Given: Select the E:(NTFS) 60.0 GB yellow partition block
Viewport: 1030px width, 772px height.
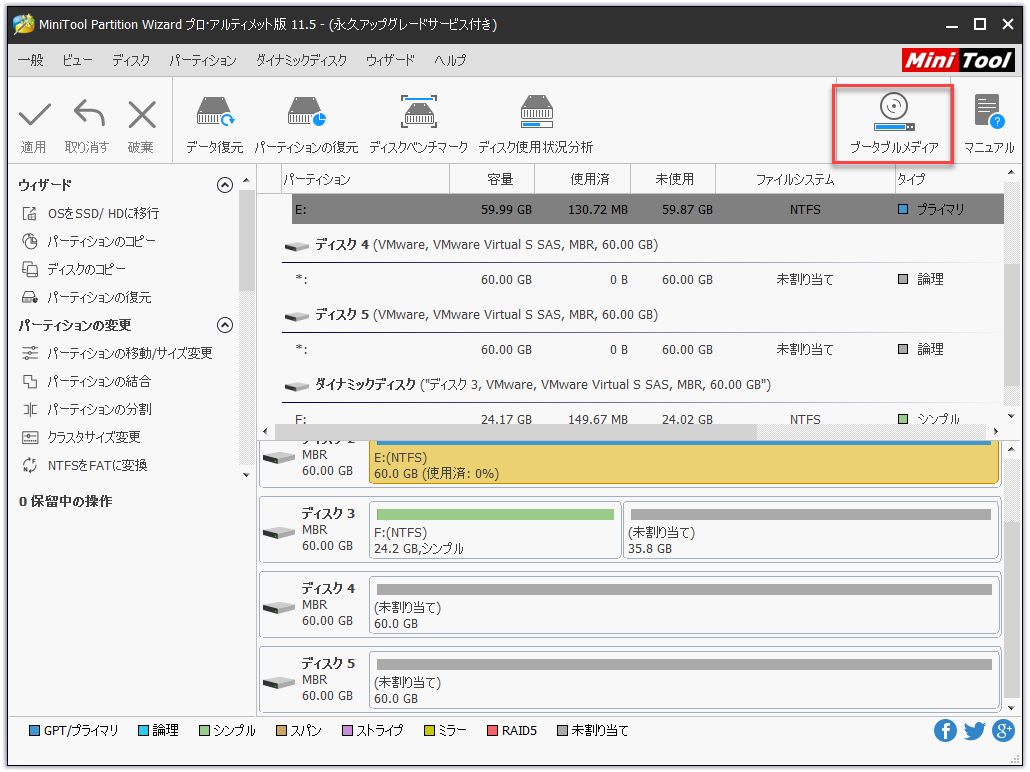Looking at the screenshot, I should coord(684,463).
